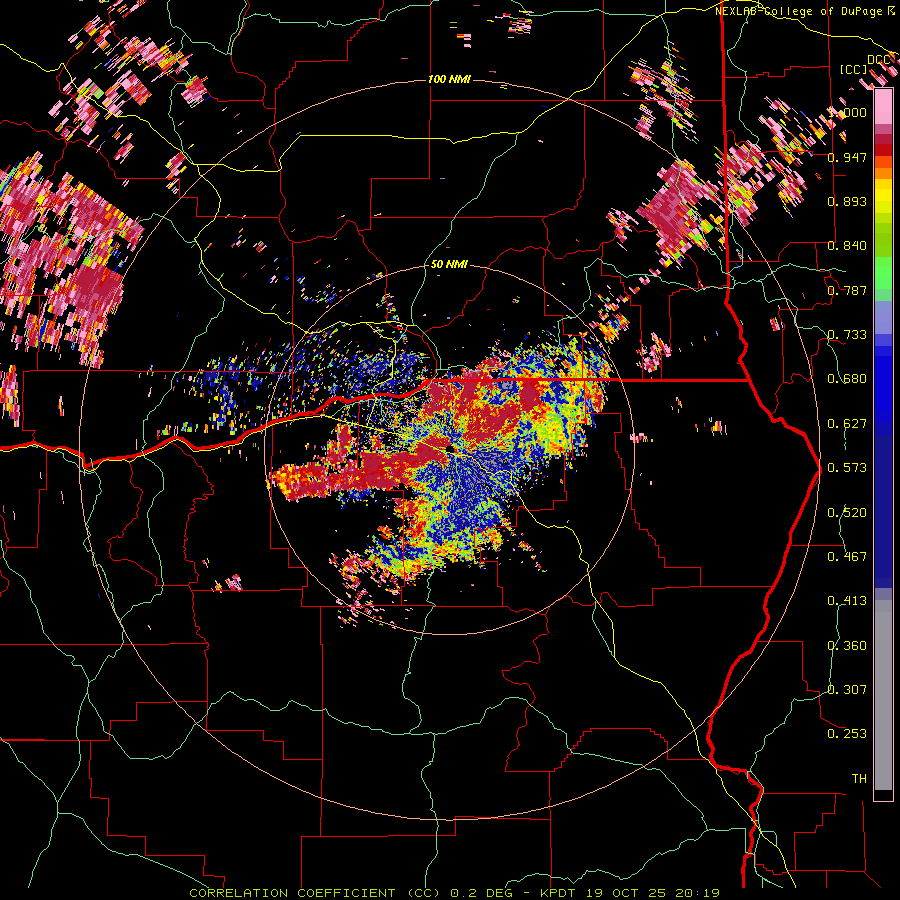Click the 50 NMI range ring label
Image resolution: width=900 pixels, height=900 pixels.
pos(449,264)
